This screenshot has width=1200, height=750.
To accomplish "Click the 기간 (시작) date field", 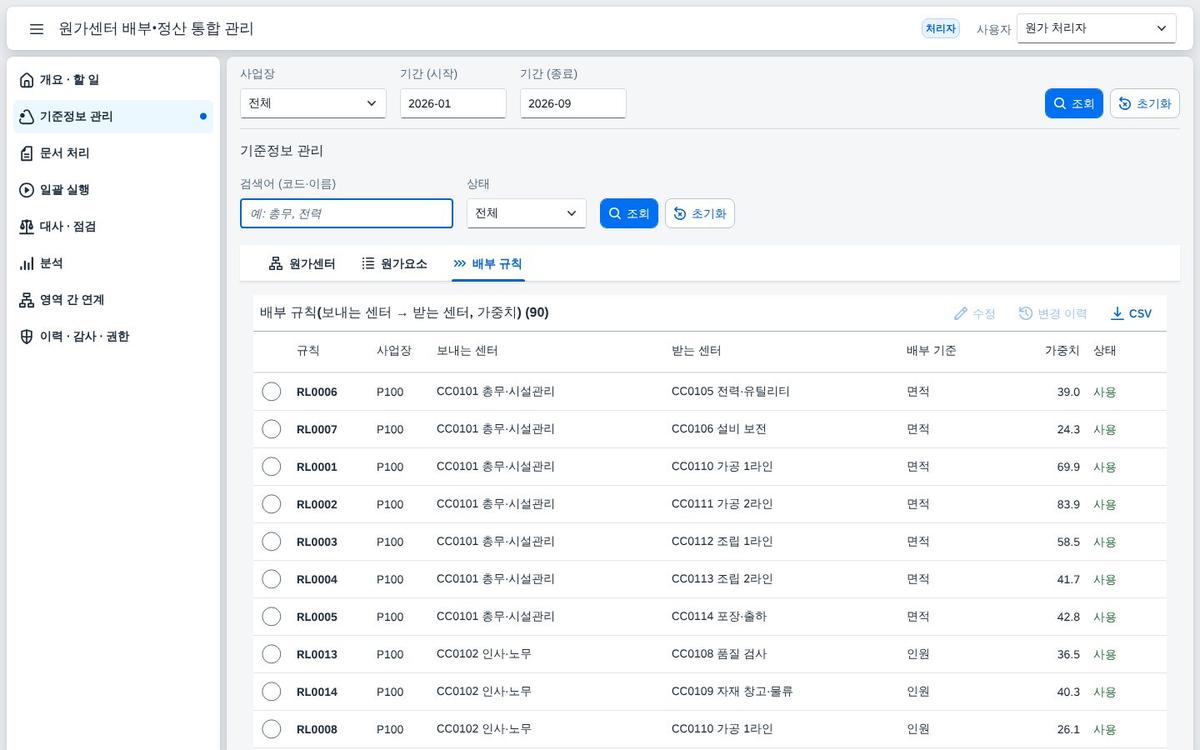I will pos(453,103).
